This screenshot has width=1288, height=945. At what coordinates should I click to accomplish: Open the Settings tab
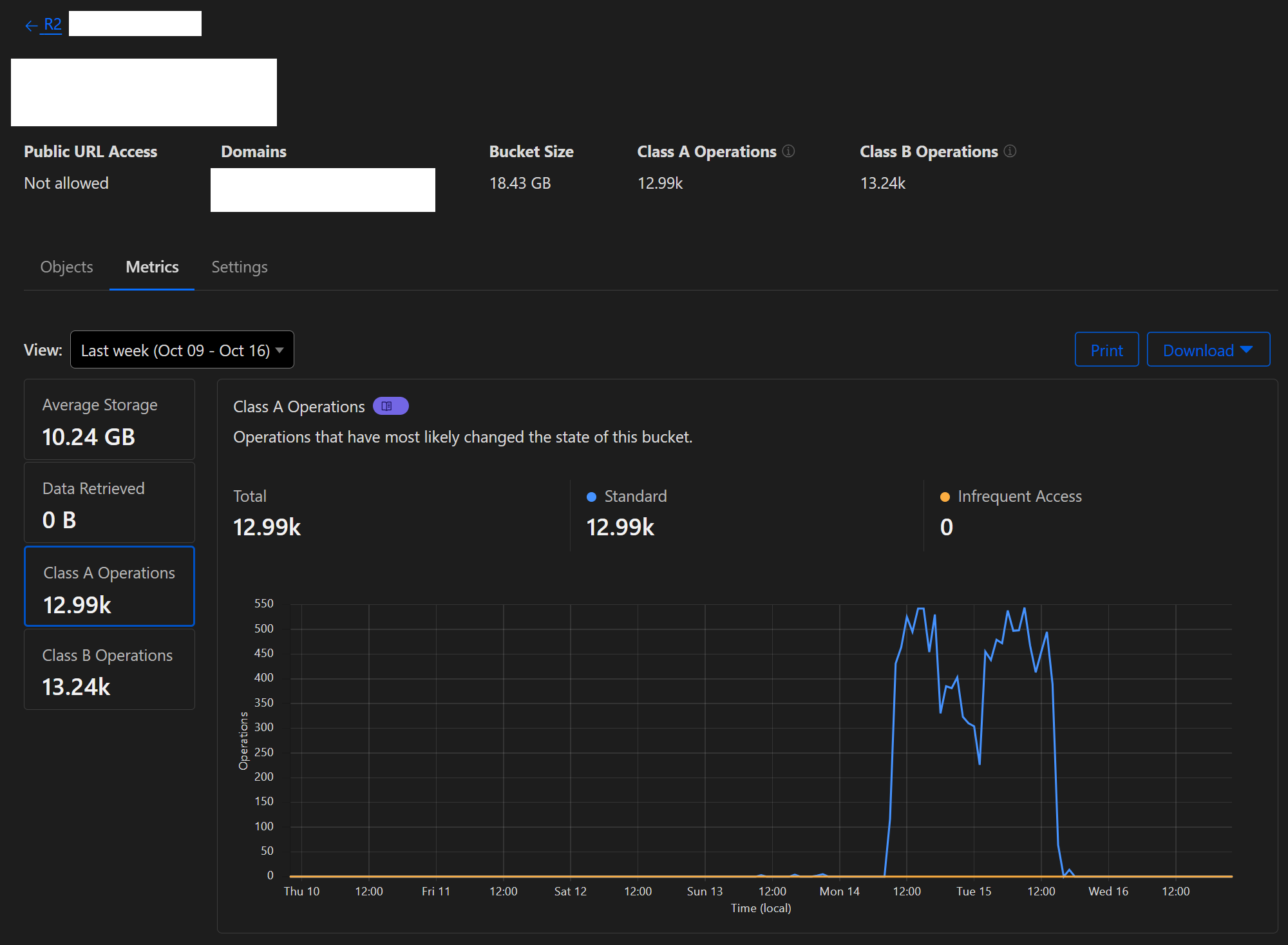point(240,267)
